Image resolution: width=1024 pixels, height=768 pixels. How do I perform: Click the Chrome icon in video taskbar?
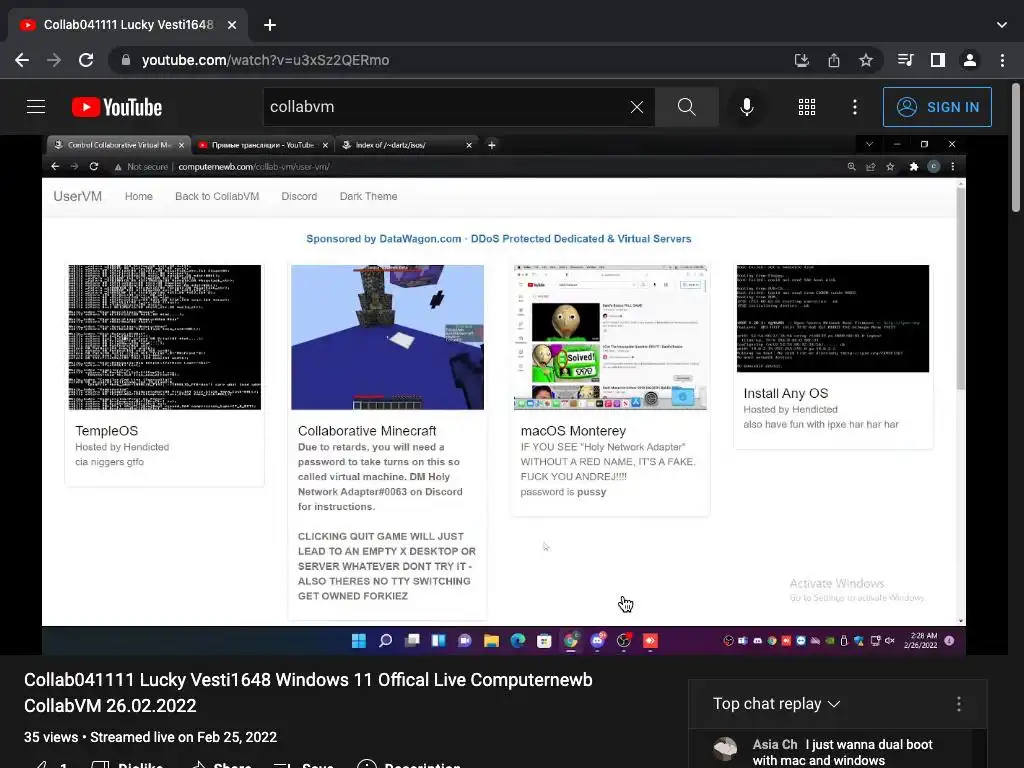[571, 641]
